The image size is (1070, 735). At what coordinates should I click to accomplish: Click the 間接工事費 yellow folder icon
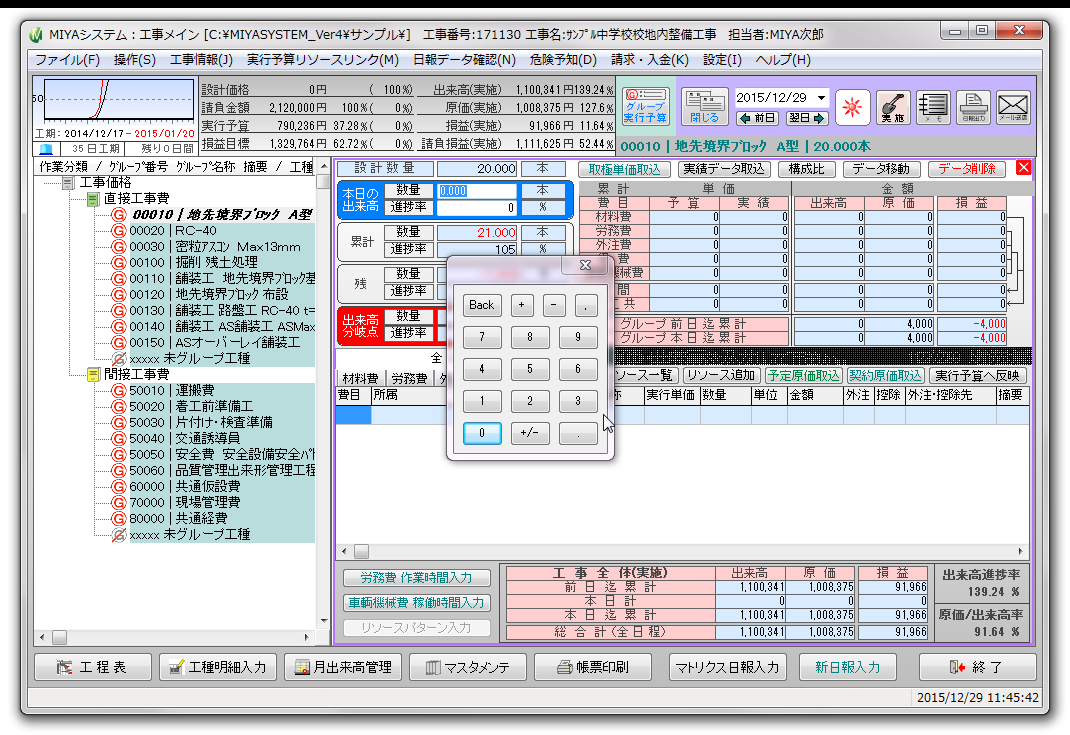click(93, 375)
